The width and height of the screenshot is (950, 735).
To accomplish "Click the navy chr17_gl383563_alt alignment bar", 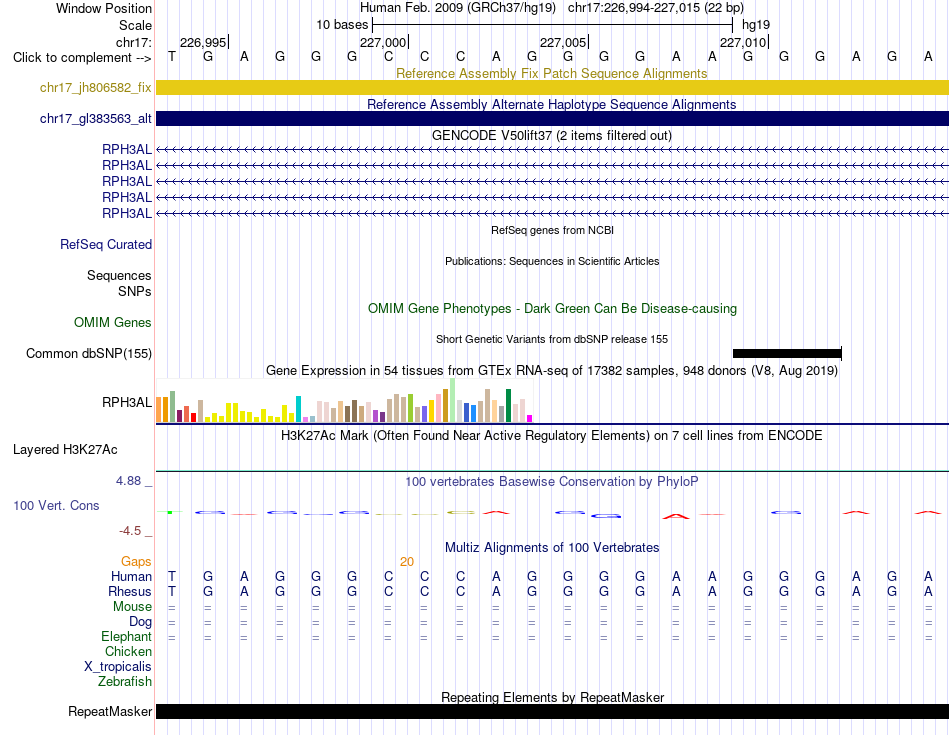I will click(552, 118).
